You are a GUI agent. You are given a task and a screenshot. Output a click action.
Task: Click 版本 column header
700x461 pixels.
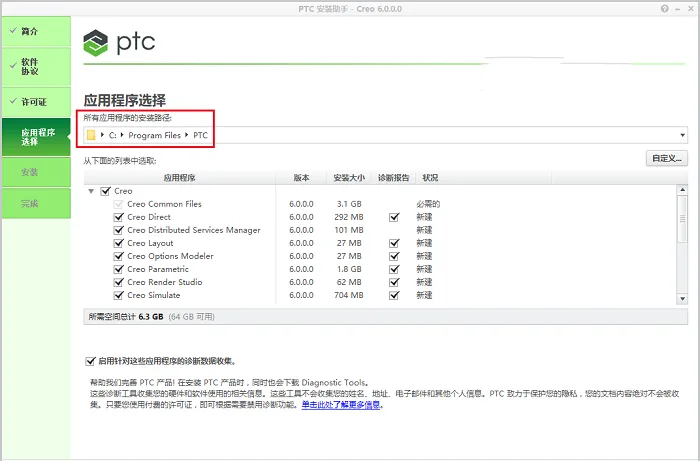tap(301, 178)
